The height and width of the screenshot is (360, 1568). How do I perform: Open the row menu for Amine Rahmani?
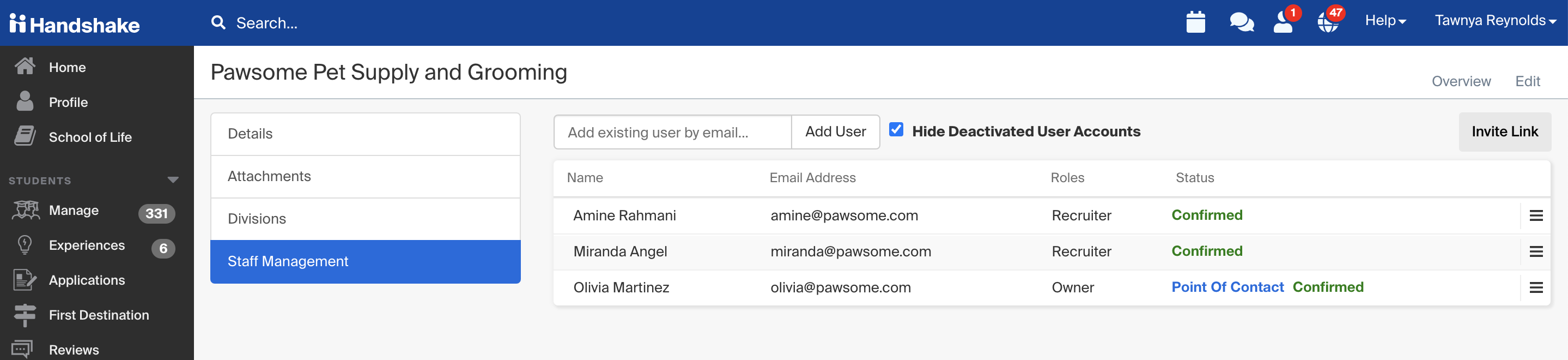[x=1536, y=215]
